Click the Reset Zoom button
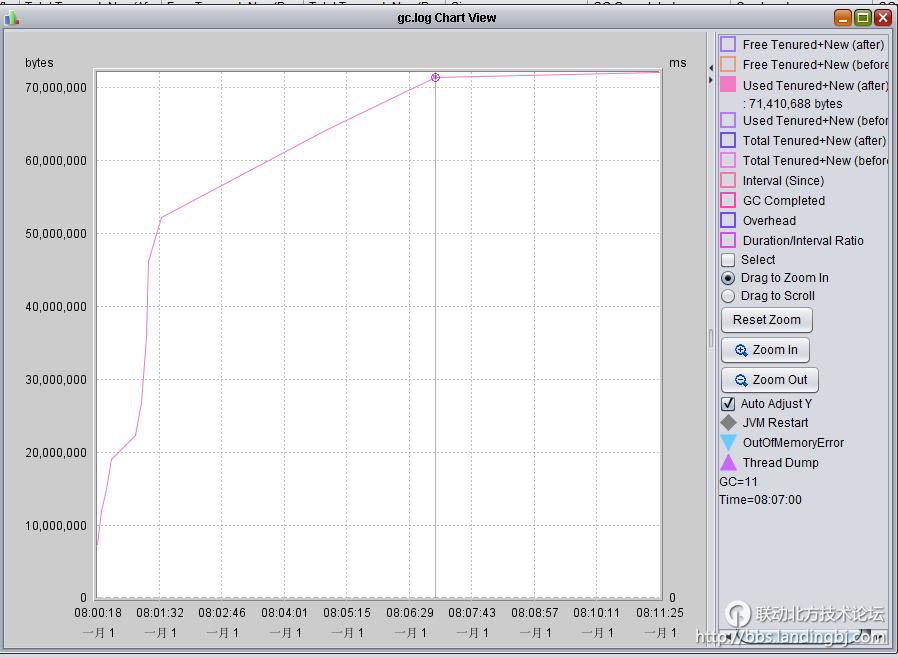 766,320
